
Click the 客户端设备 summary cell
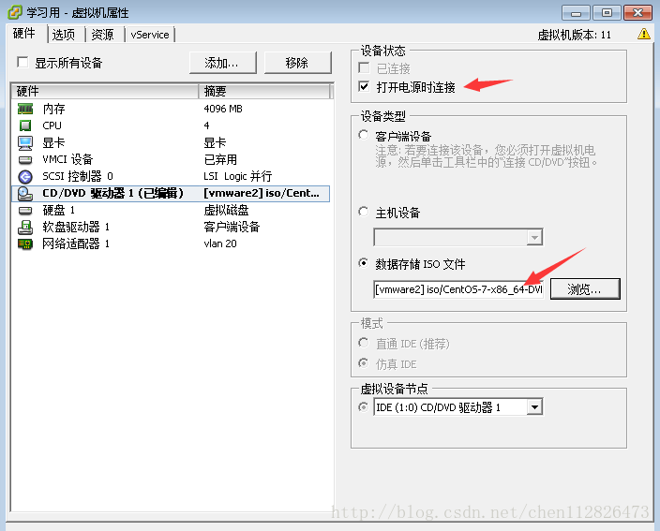[232, 227]
